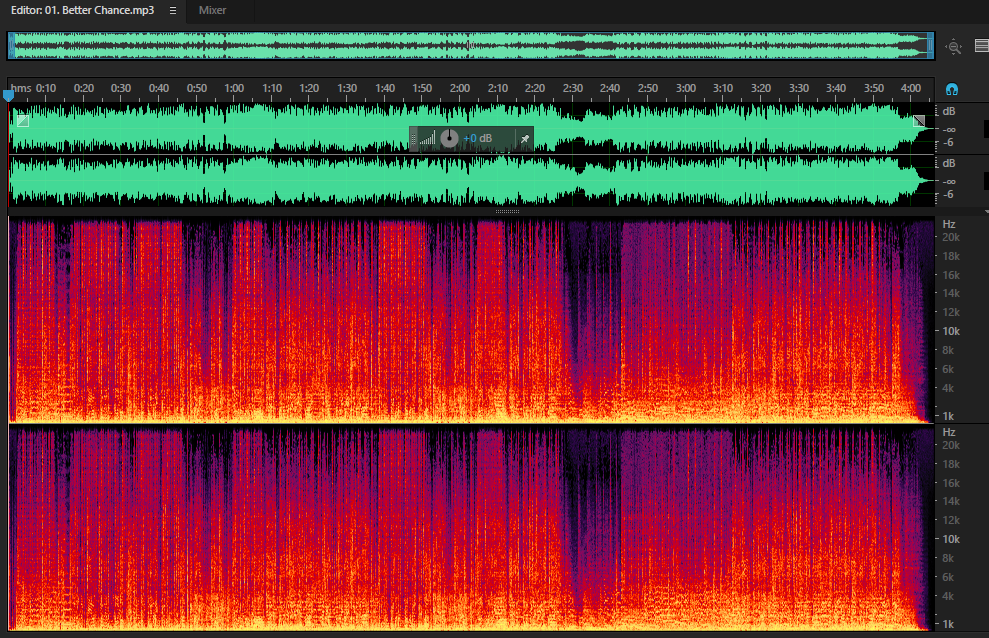This screenshot has width=989, height=638.
Task: Click the 1:00 mark on the time ruler
Action: point(234,88)
